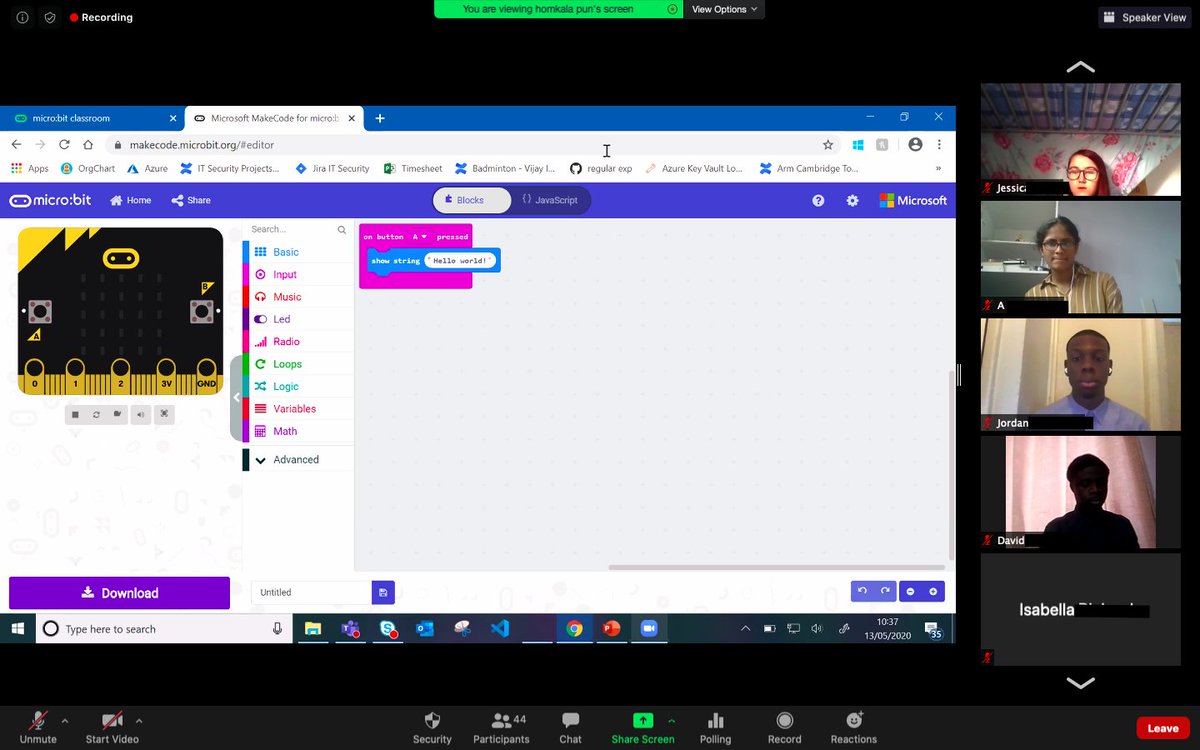This screenshot has height=750, width=1200.
Task: Open the MakeCode help menu
Action: click(818, 200)
